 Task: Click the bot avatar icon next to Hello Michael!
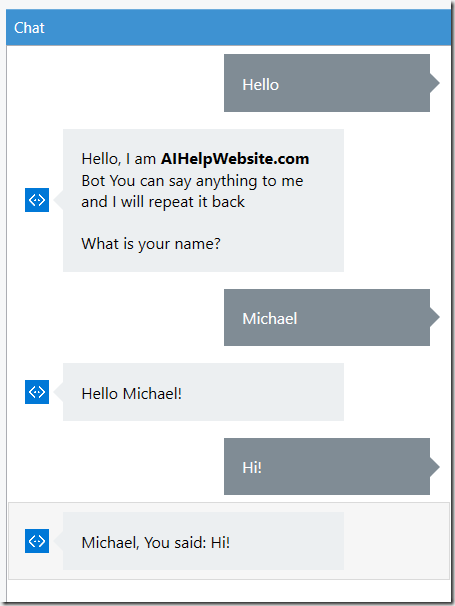point(37,392)
